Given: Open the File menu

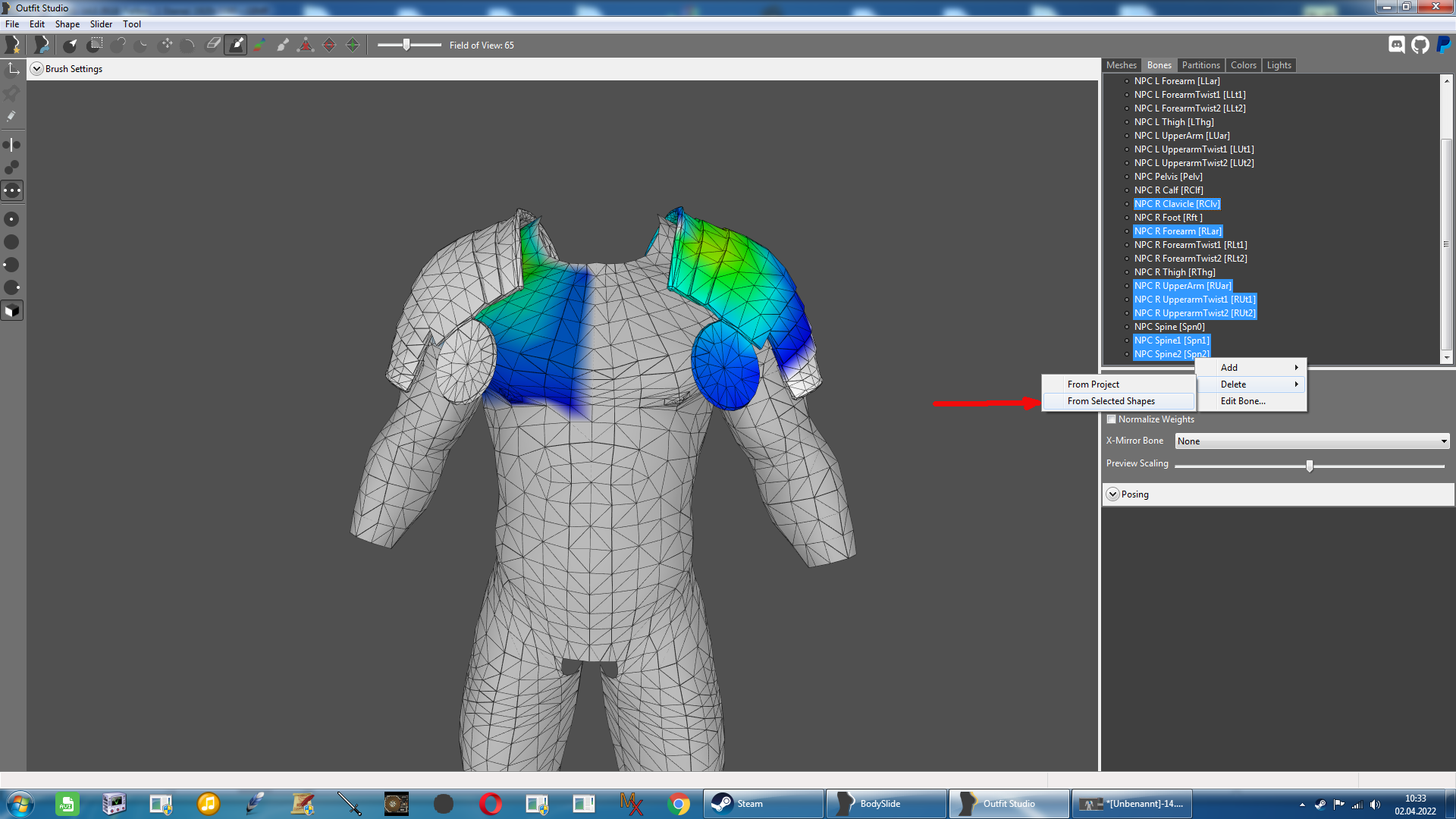Looking at the screenshot, I should tap(12, 24).
